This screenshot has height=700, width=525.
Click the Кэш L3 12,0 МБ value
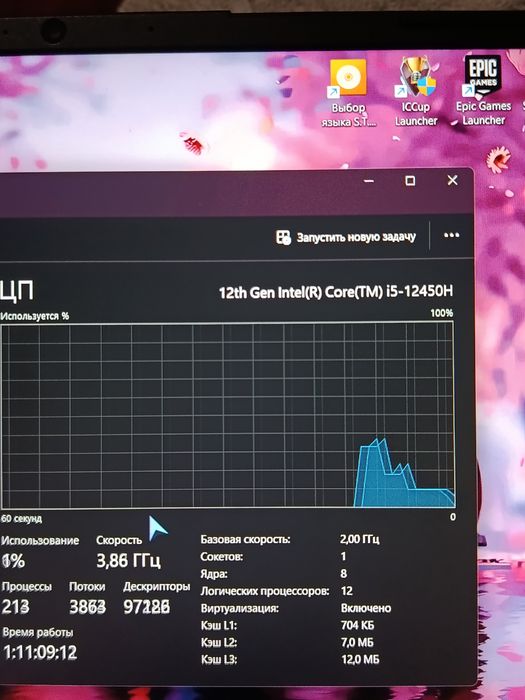pyautogui.click(x=360, y=659)
